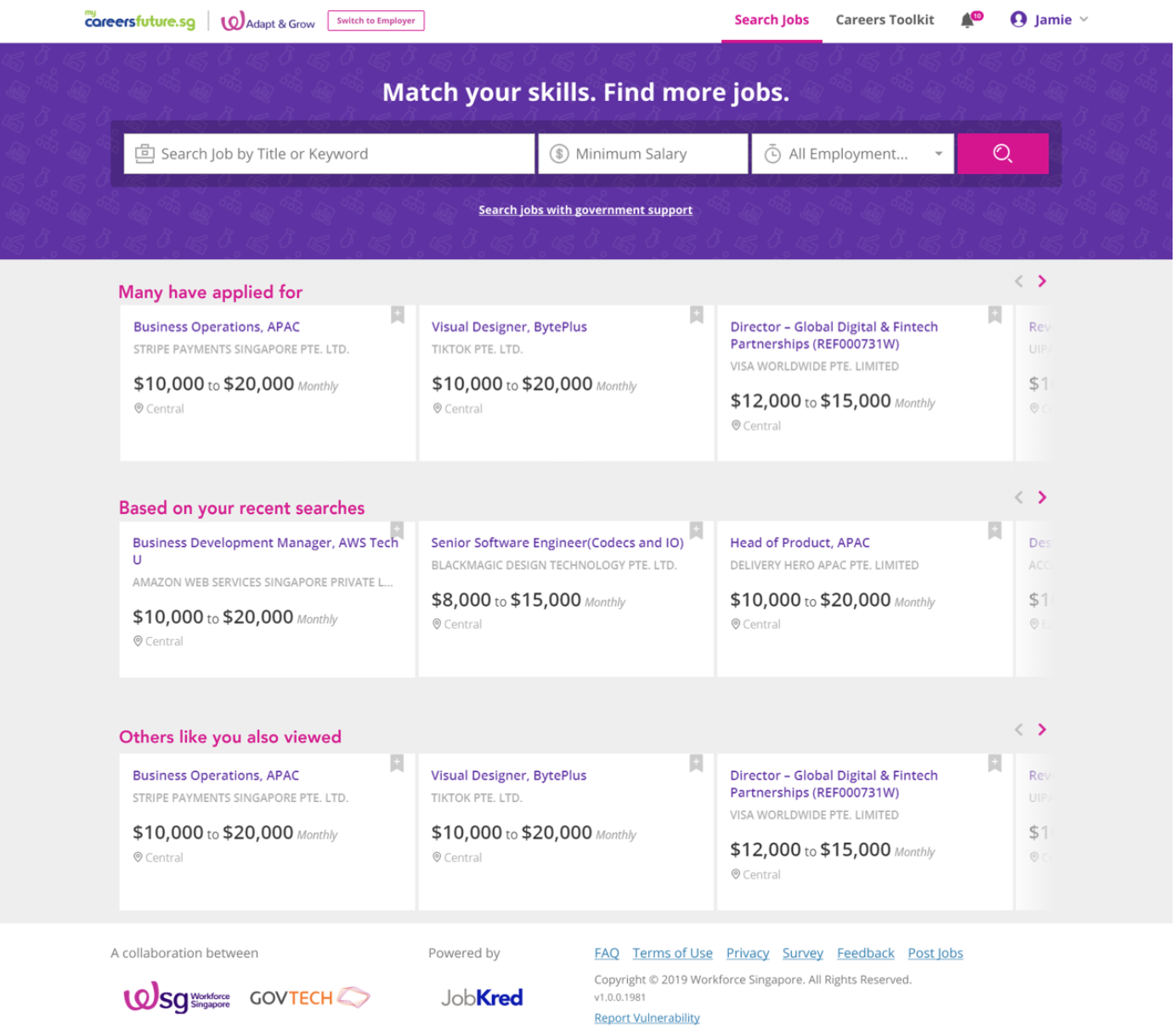1176x1033 pixels.
Task: Click AMAZON WEB SERVICES SINGAPORE PRIVATE company text
Action: tap(263, 584)
